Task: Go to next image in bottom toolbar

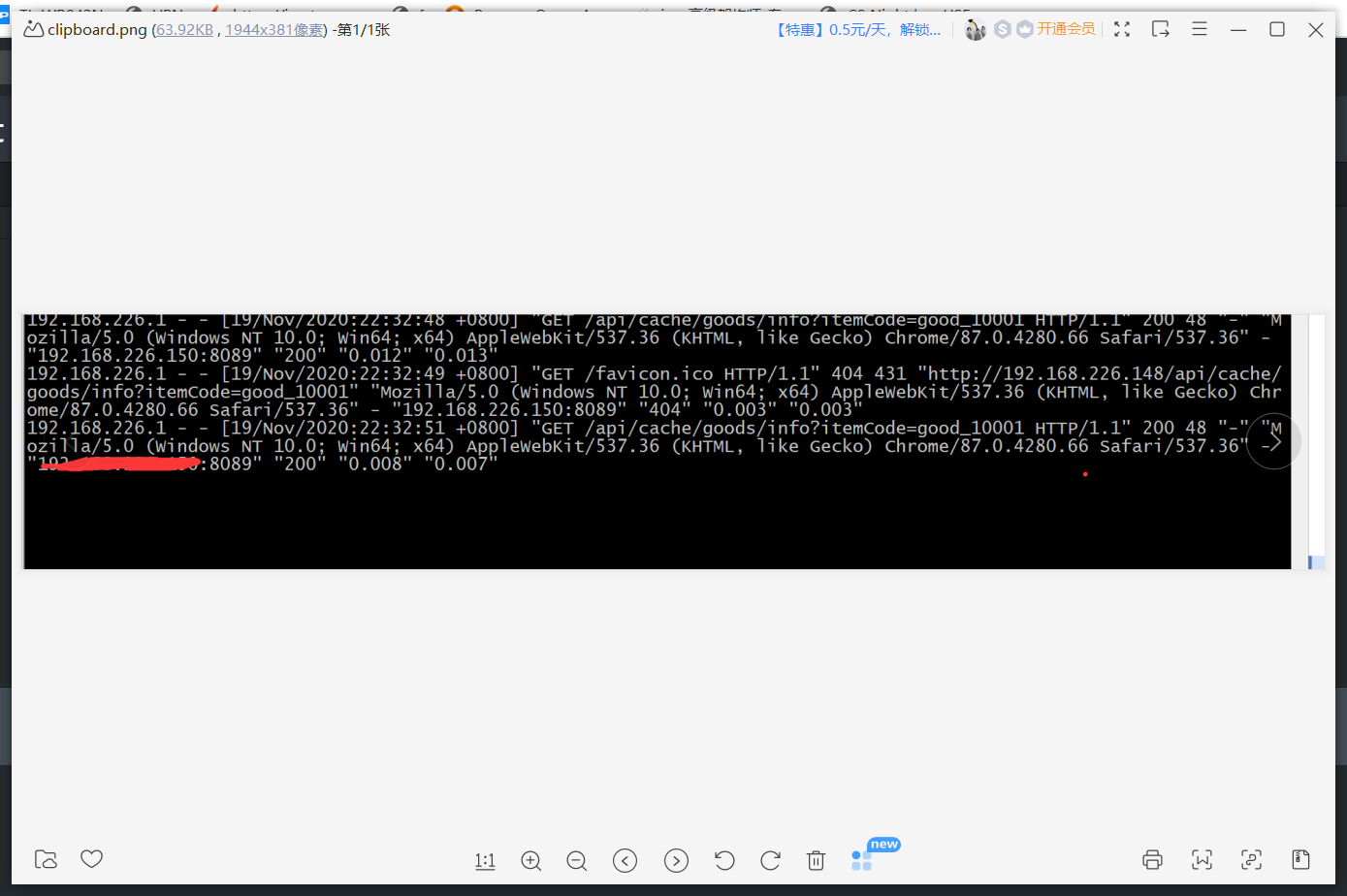Action: [x=676, y=860]
